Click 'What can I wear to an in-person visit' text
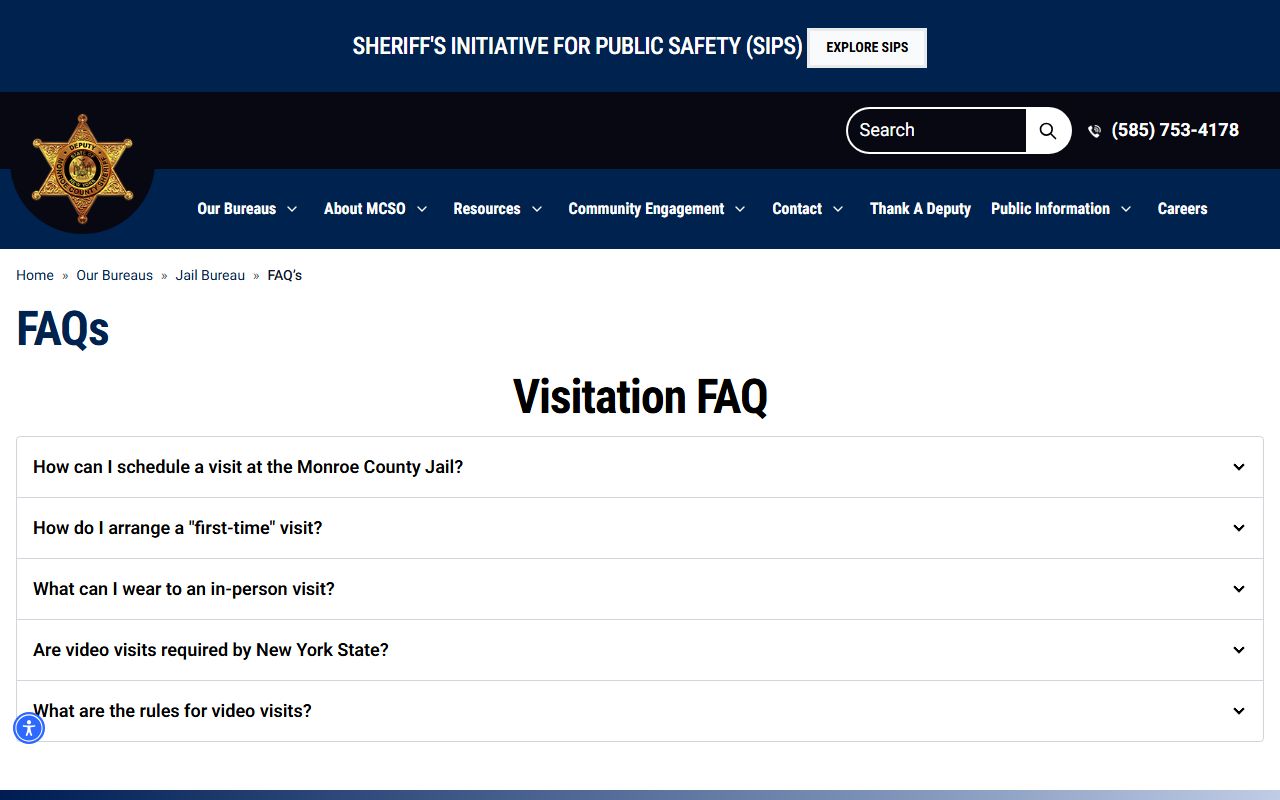Viewport: 1280px width, 800px height. coord(184,589)
